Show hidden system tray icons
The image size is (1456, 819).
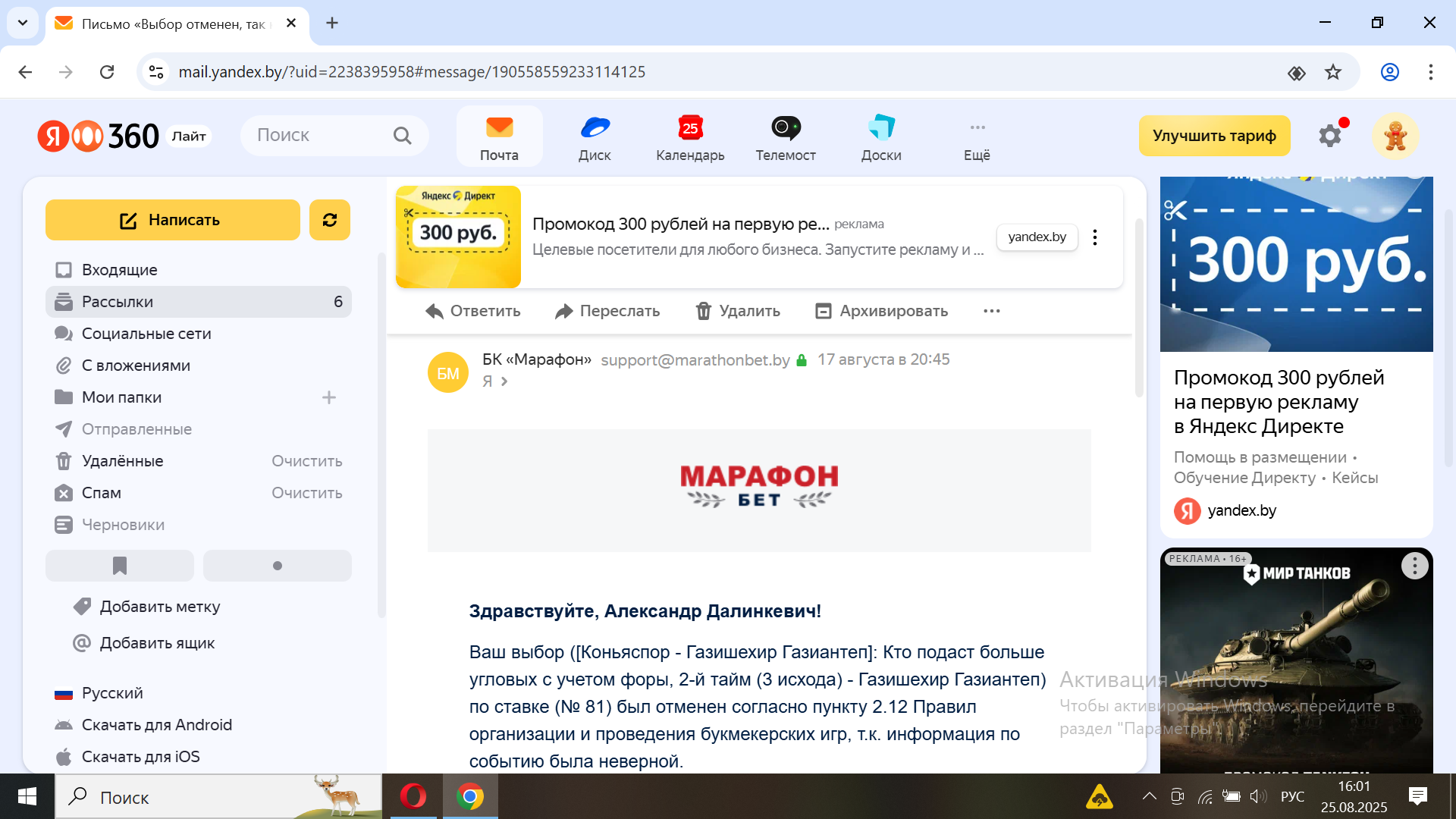(x=1149, y=796)
